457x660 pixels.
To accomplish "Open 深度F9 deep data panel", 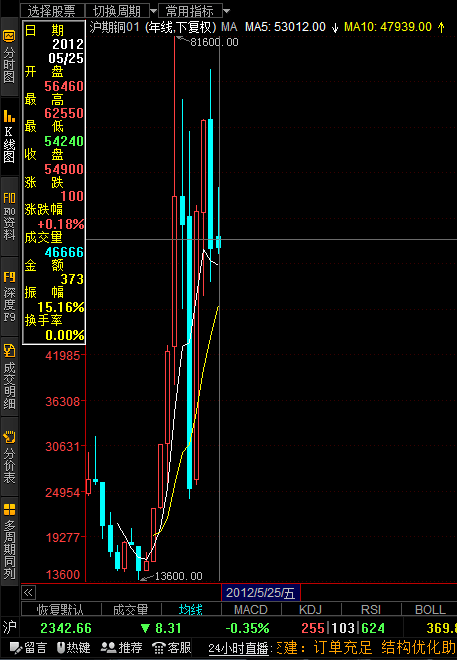I will coord(9,297).
